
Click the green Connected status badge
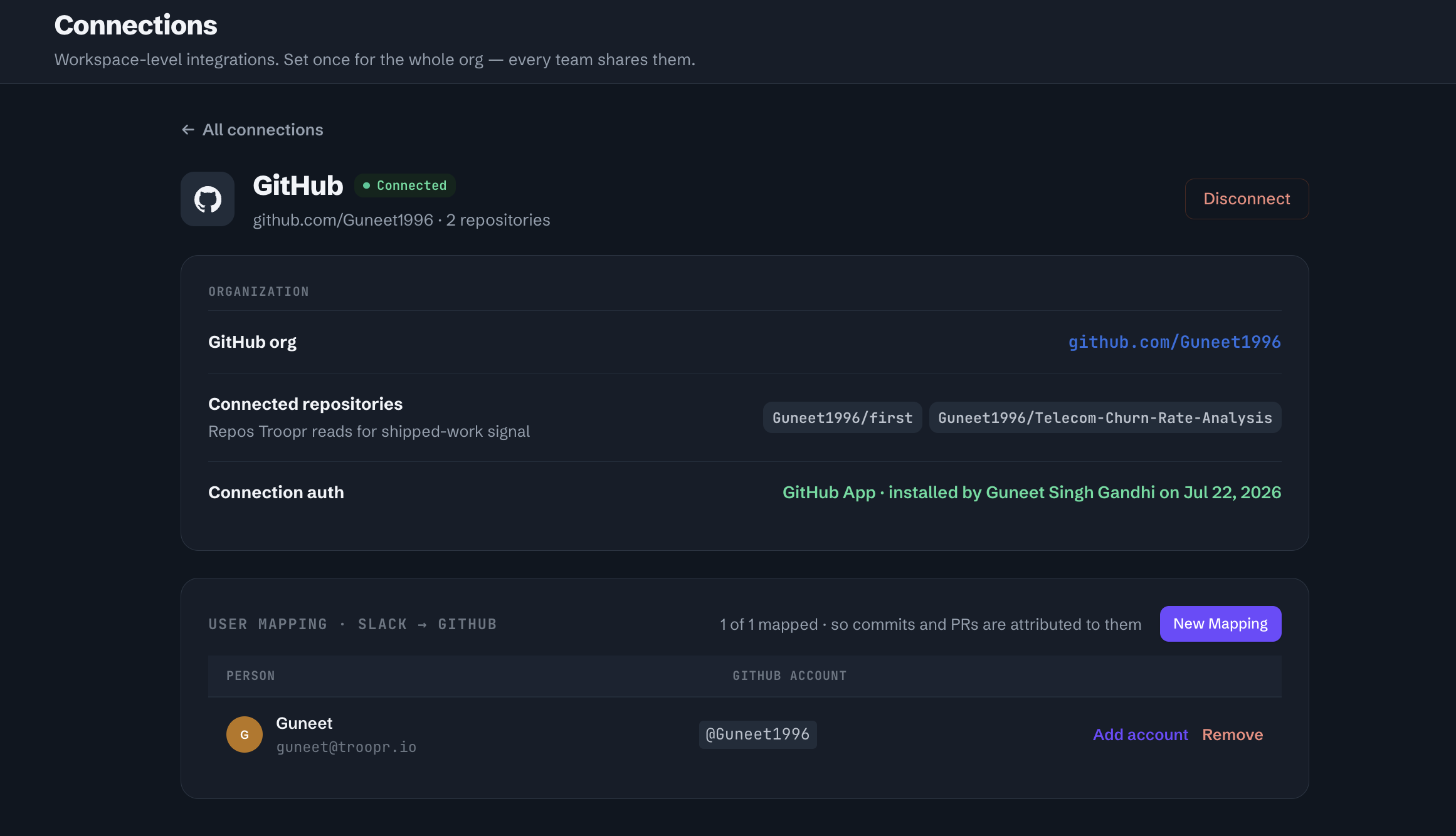[x=405, y=185]
